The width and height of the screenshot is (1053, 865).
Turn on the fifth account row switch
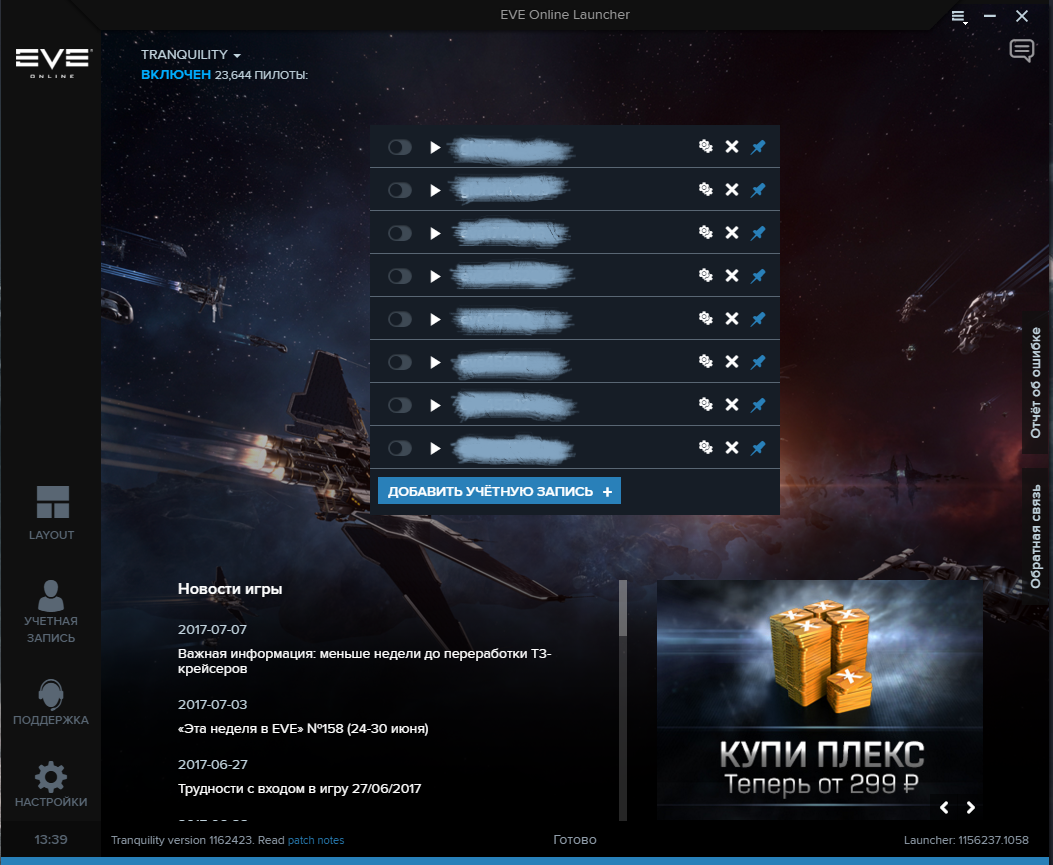pos(400,319)
